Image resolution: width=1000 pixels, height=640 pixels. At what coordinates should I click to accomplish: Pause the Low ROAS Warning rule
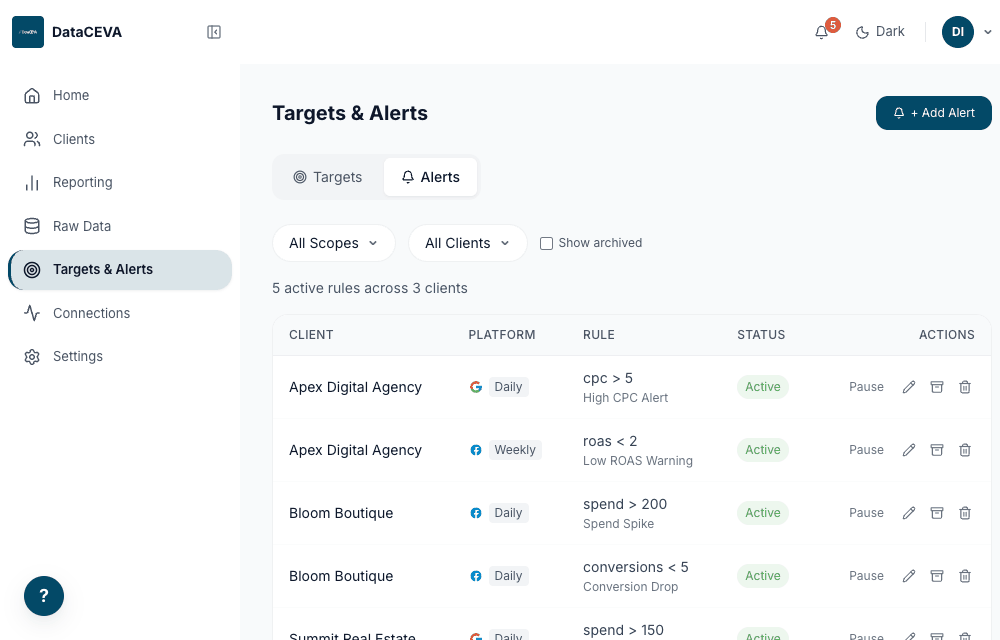(x=866, y=450)
